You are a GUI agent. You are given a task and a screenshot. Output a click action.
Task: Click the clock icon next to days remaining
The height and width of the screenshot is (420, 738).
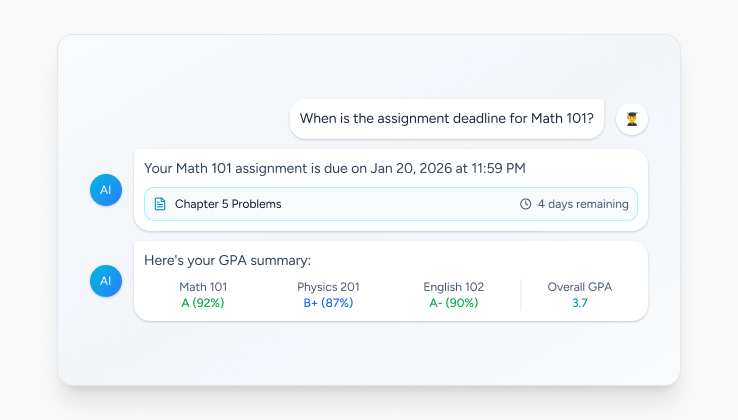coord(526,204)
